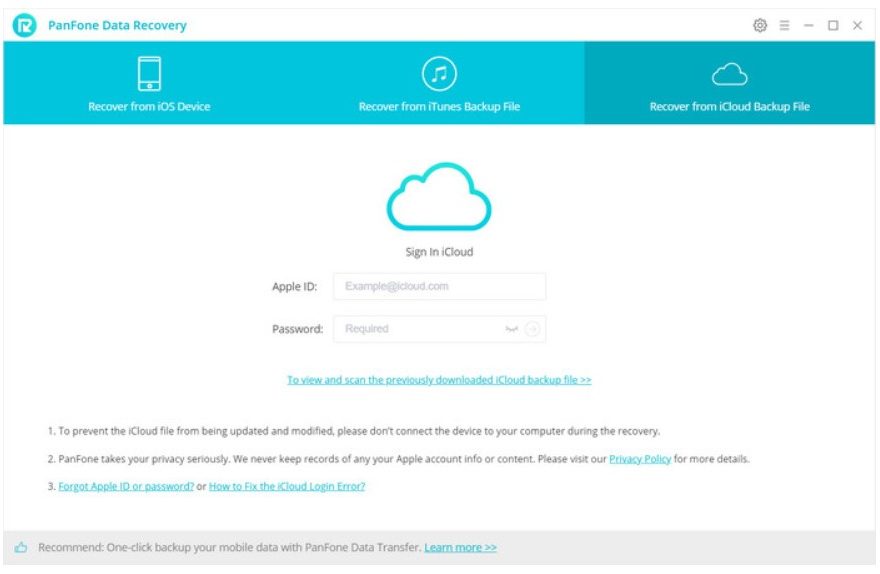
Task: Switch to Recover from iTunes Backup File tab
Action: pos(439,106)
